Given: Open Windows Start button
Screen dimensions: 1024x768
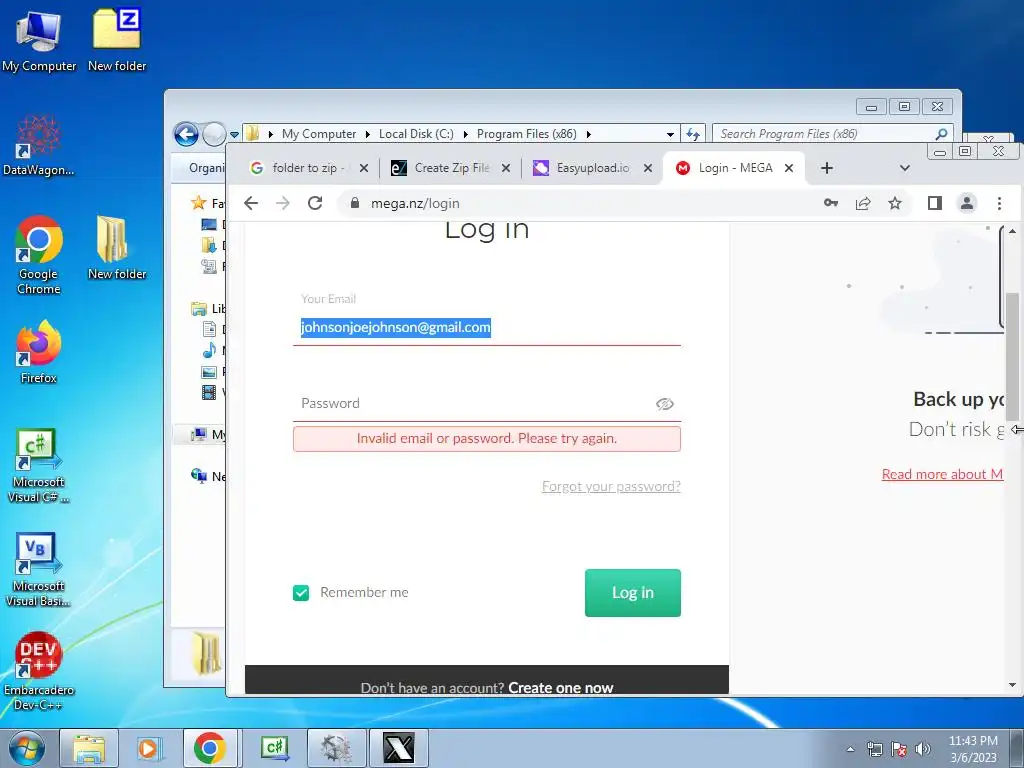Looking at the screenshot, I should click(26, 748).
